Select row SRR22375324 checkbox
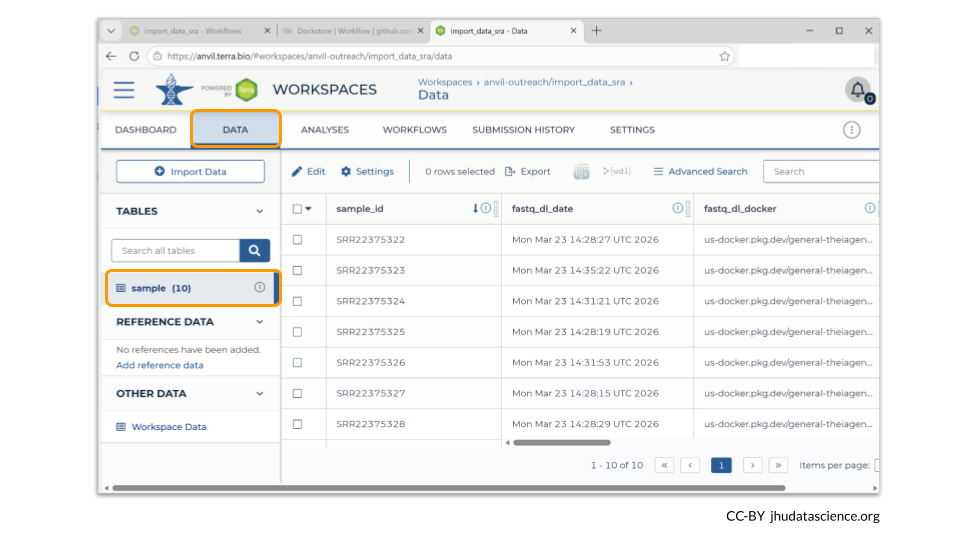 (298, 301)
